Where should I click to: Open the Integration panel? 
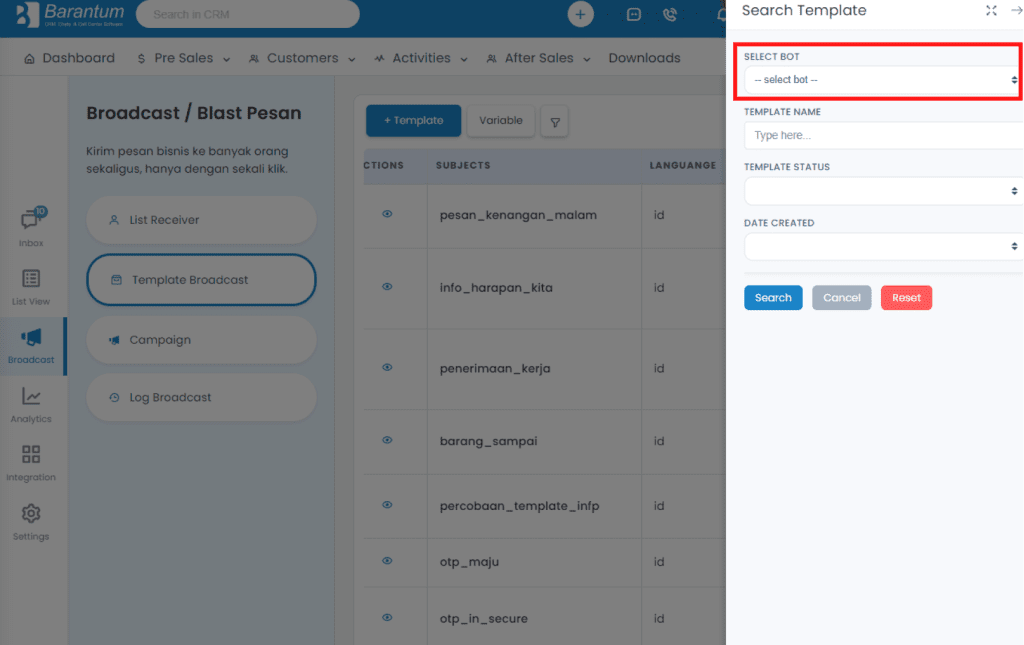[31, 462]
